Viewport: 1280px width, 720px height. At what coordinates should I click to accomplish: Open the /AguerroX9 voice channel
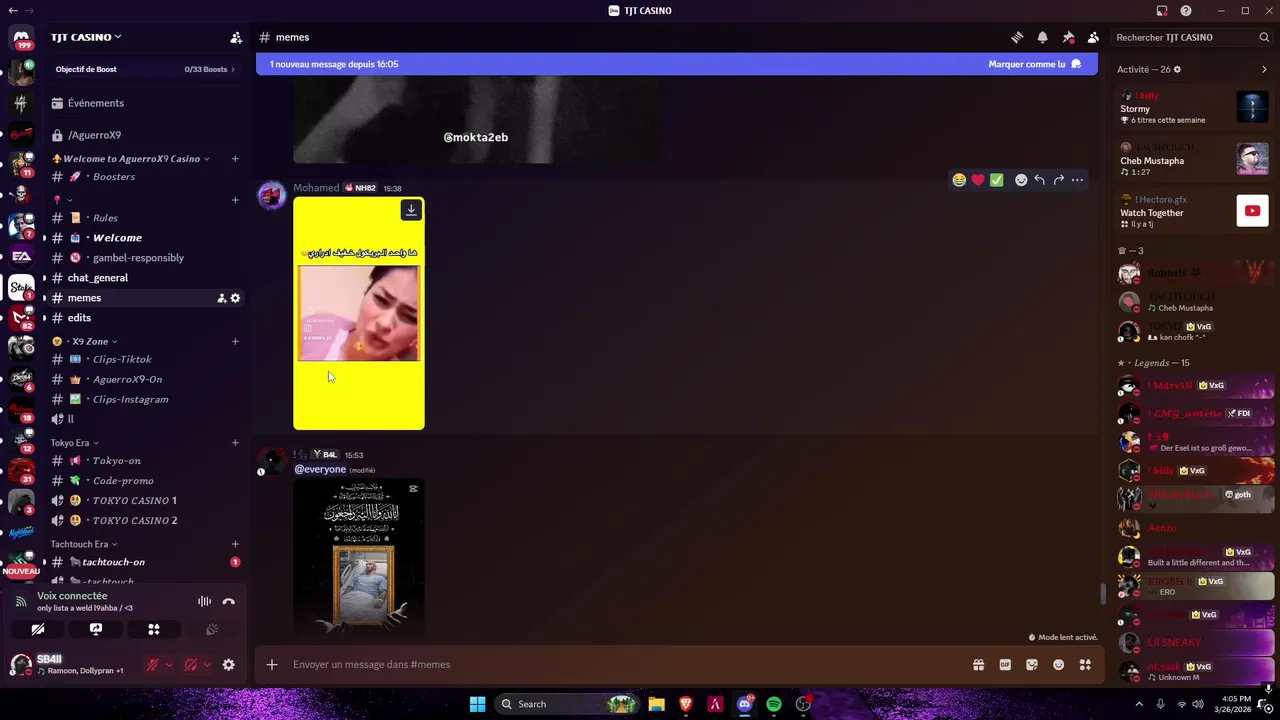click(145, 135)
